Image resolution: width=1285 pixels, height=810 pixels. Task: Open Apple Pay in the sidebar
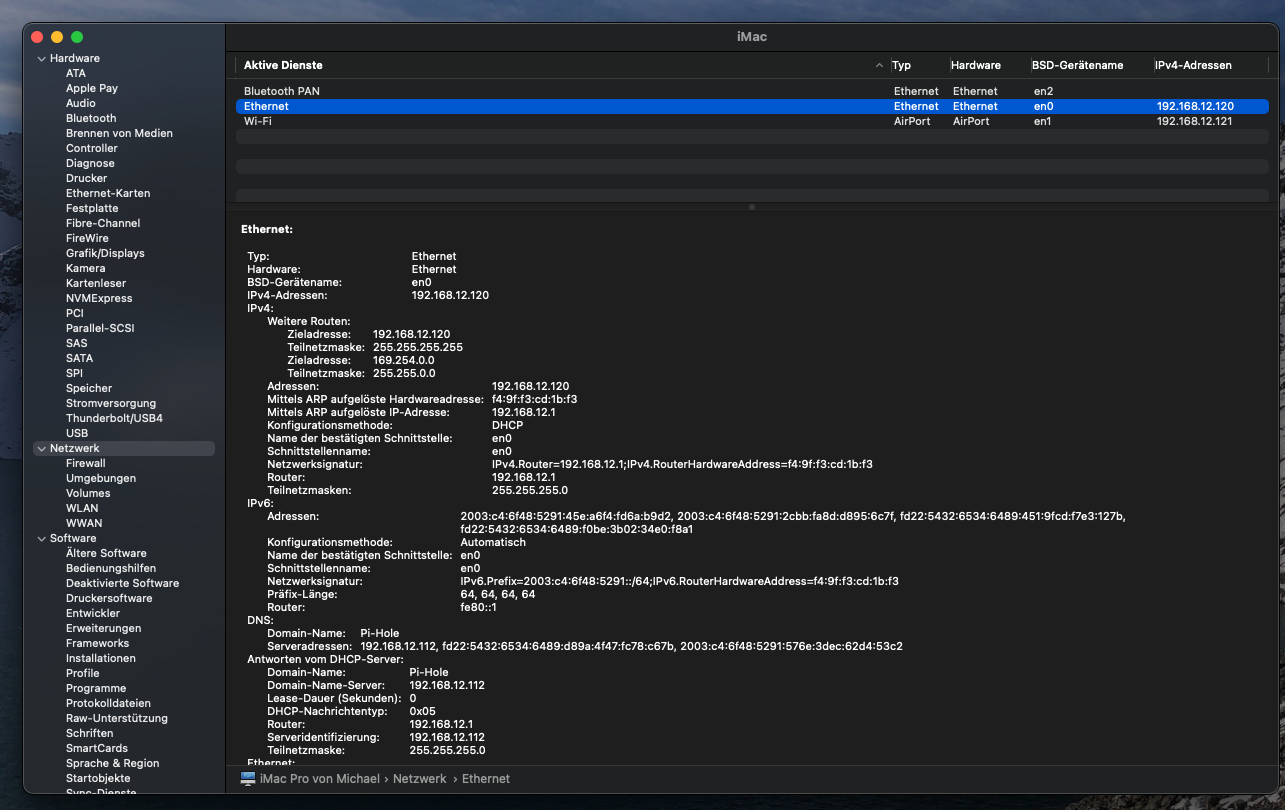tap(92, 88)
